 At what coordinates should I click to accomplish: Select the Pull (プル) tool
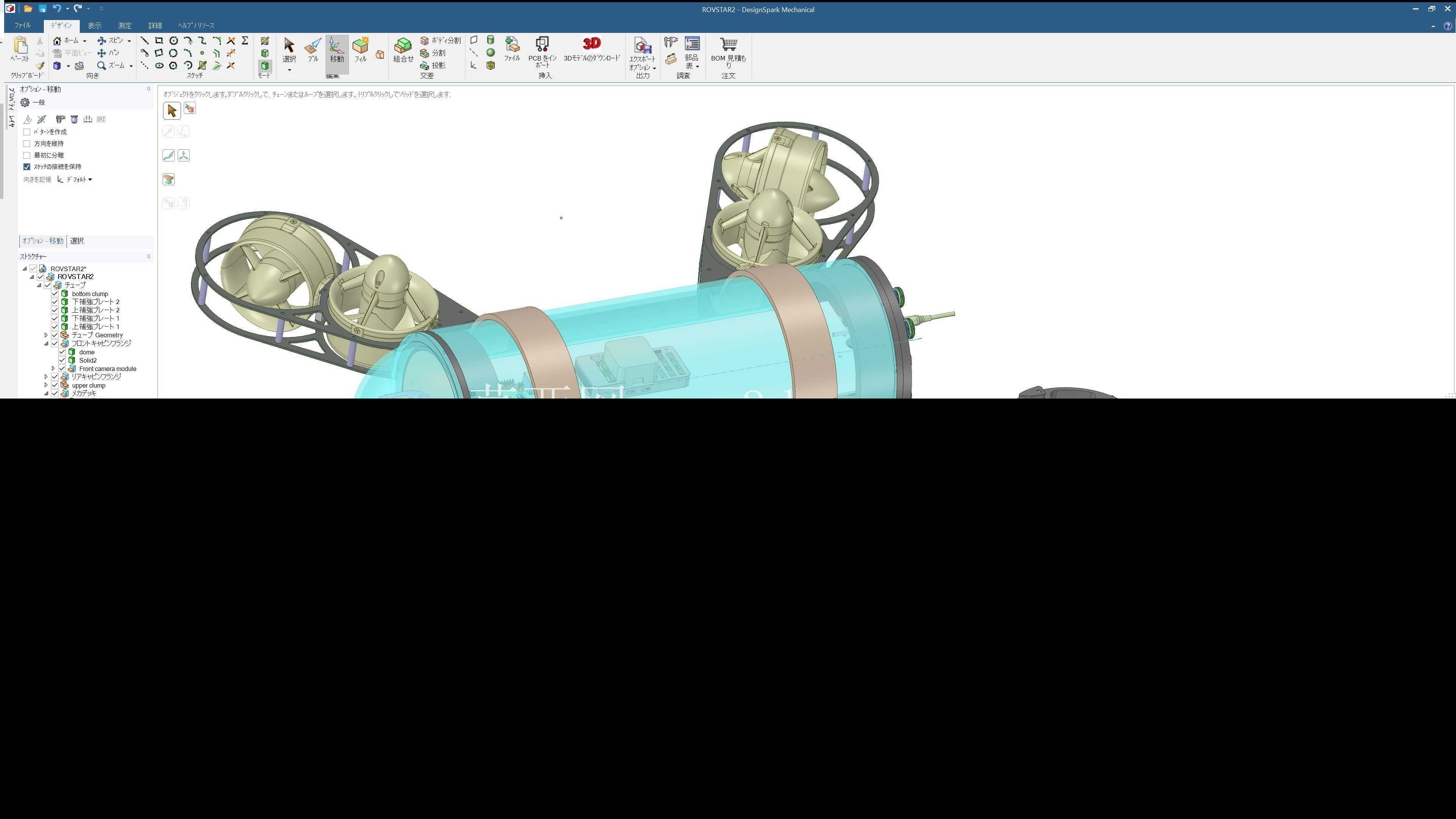click(313, 50)
